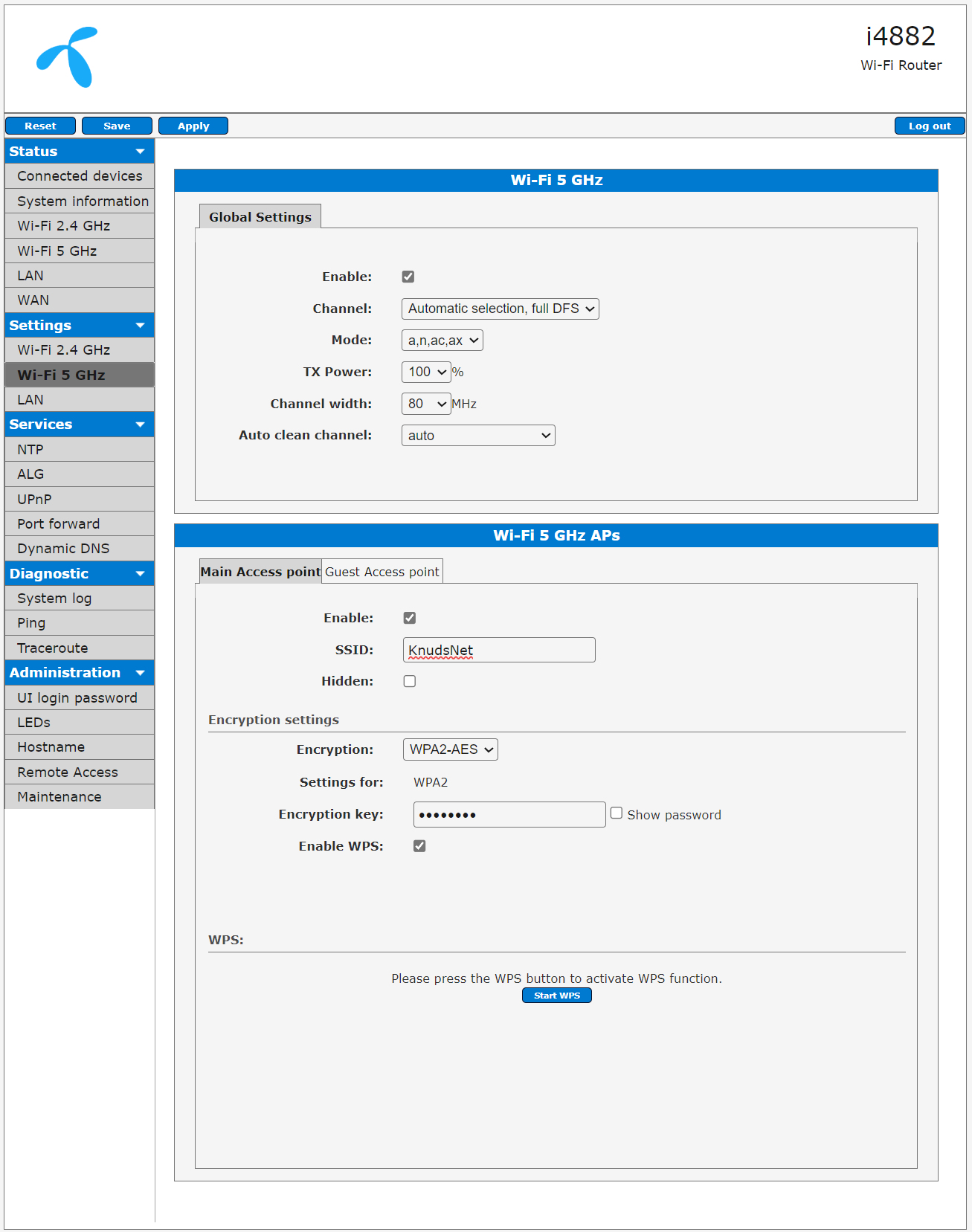Toggle the Hidden SSID checkbox
This screenshot has height=1232, width=972.
pos(410,681)
